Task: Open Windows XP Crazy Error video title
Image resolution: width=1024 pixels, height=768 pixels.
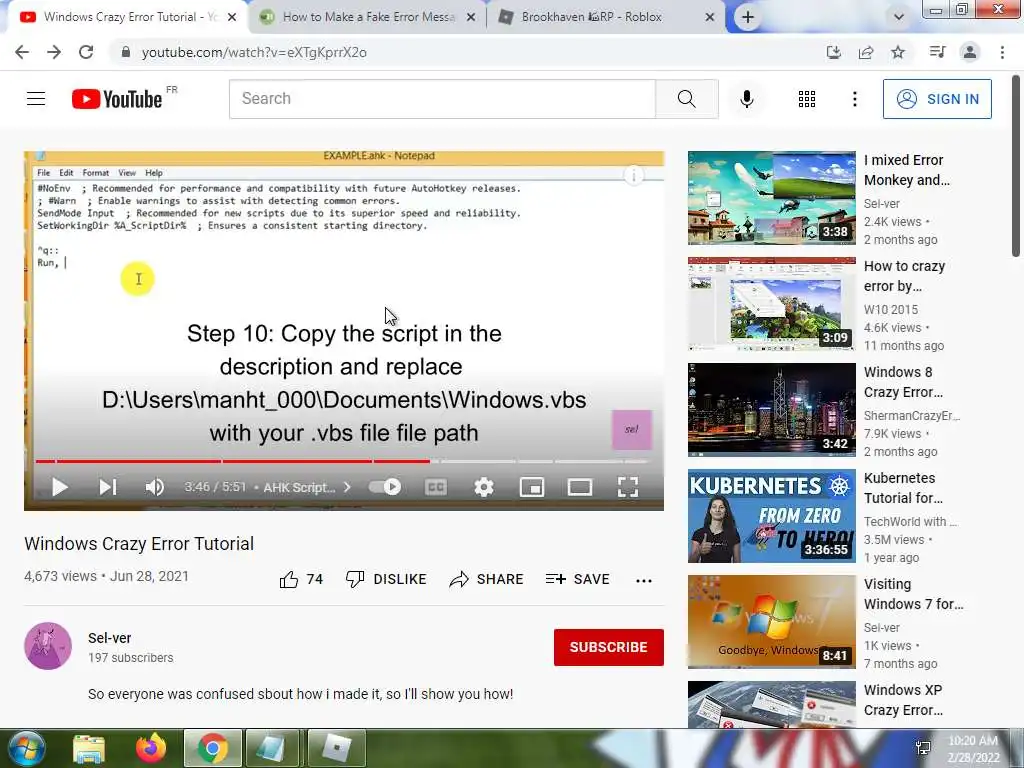Action: coord(903,700)
